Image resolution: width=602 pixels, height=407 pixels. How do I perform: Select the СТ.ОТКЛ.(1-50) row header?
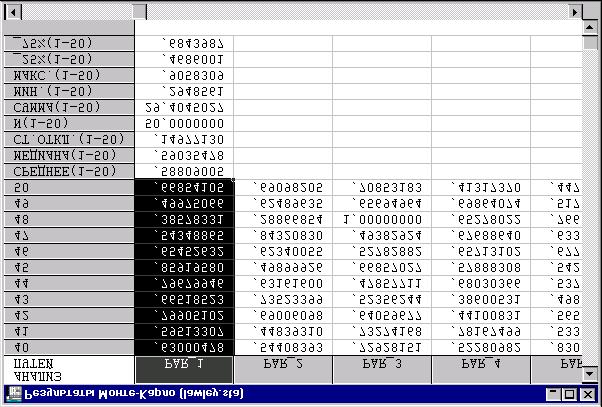coord(69,139)
